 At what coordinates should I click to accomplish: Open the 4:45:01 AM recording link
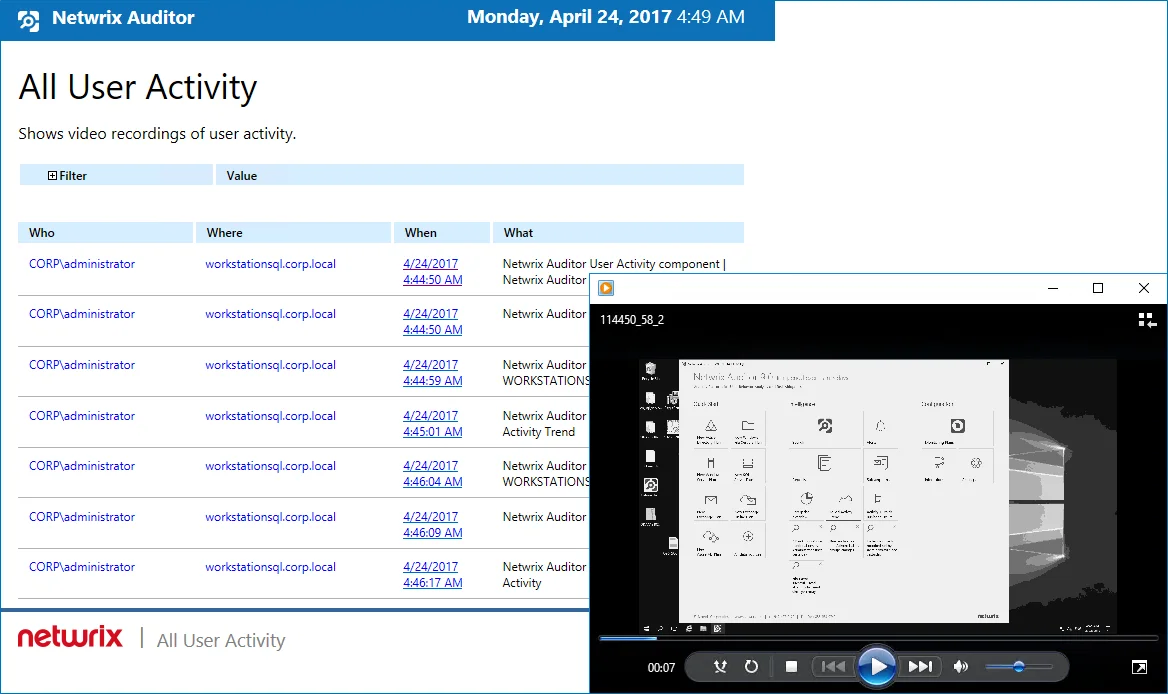click(432, 424)
